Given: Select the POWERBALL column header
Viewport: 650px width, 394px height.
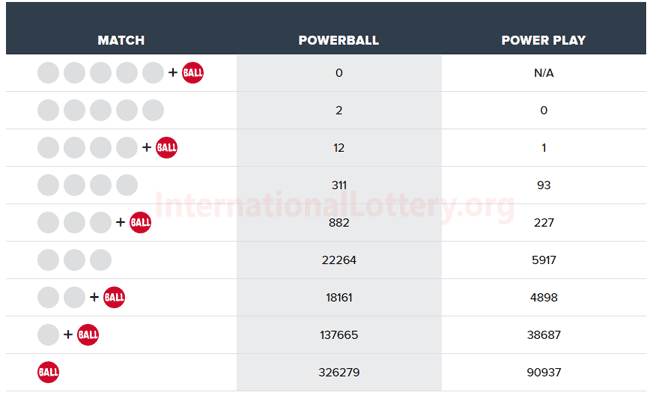Looking at the screenshot, I should pos(339,40).
